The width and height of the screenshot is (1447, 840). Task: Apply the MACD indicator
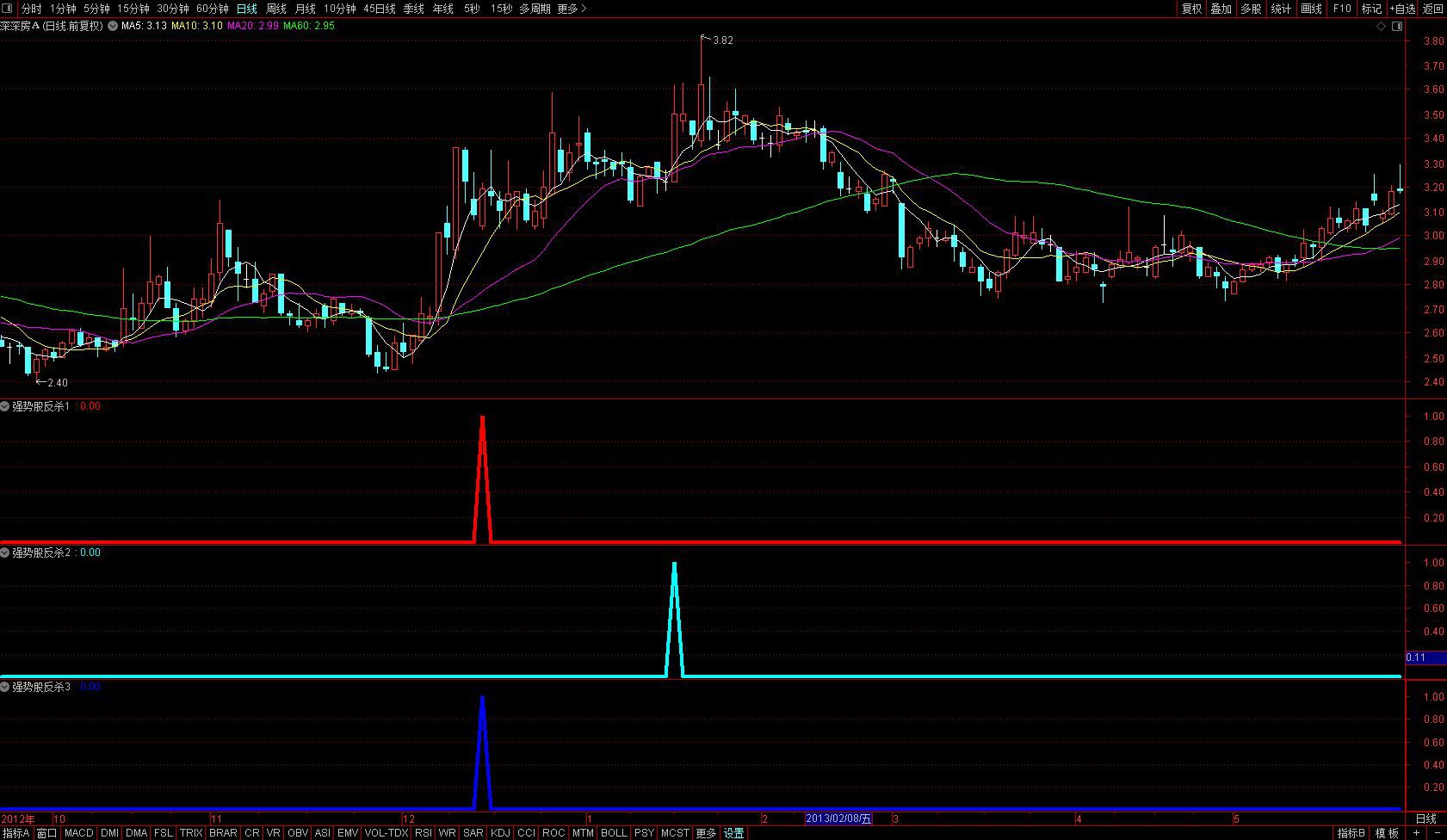(79, 833)
